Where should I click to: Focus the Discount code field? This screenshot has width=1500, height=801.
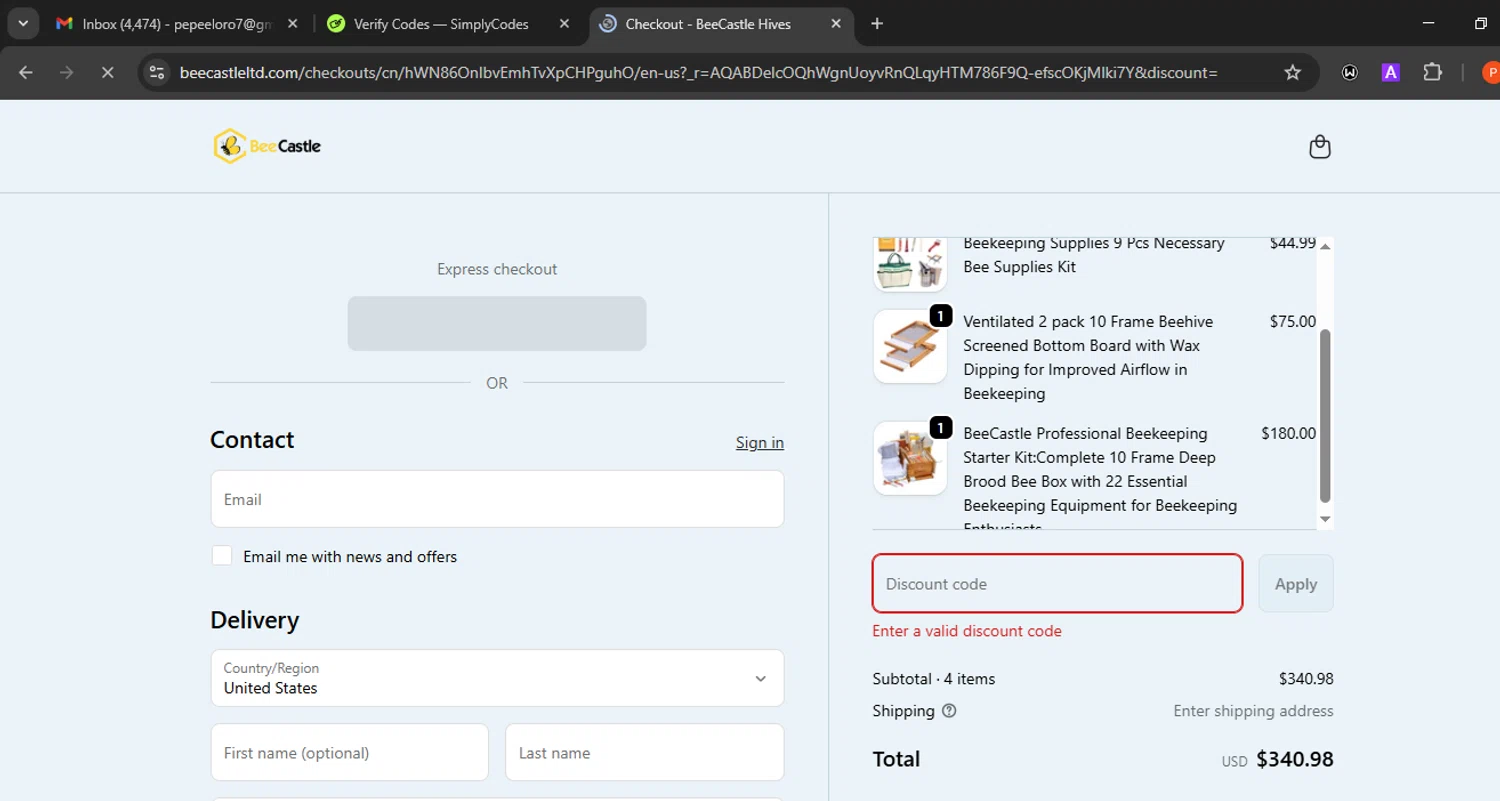point(1057,584)
